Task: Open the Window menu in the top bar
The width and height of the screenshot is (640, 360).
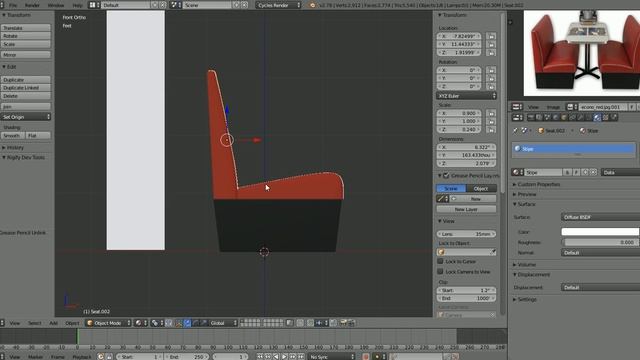Action: pos(56,5)
